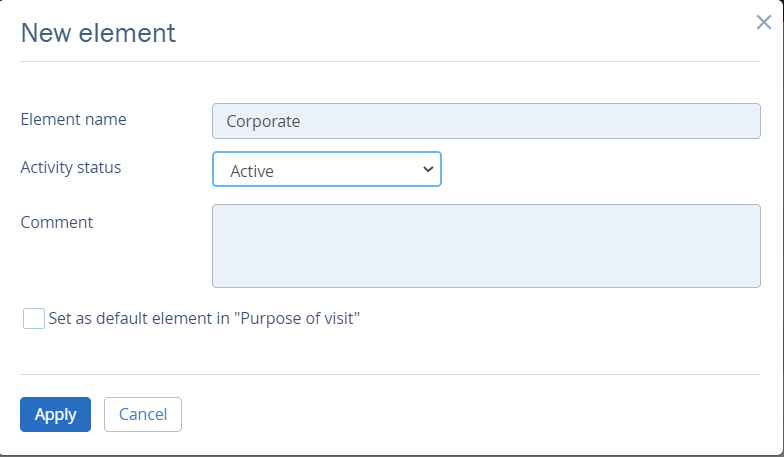784x457 pixels.
Task: Click the 'Element name' field label
Action: [74, 119]
